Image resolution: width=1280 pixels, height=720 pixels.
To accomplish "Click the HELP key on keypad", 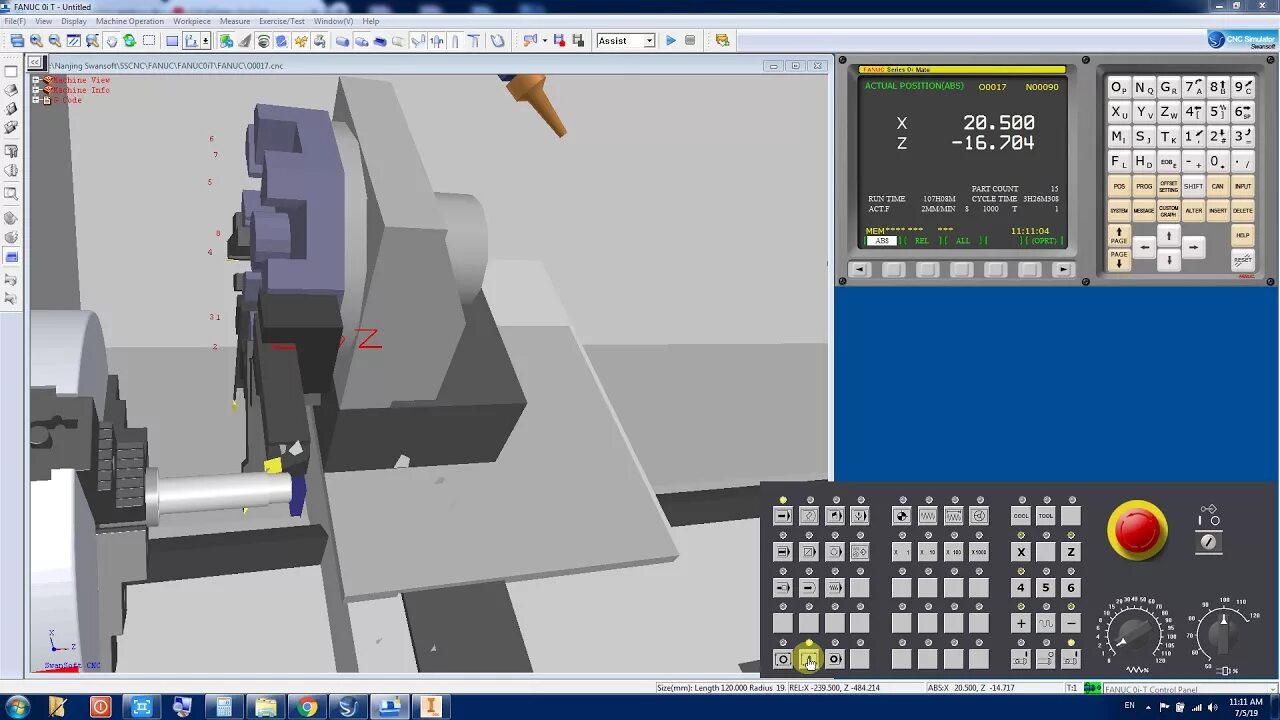I will (x=1242, y=235).
